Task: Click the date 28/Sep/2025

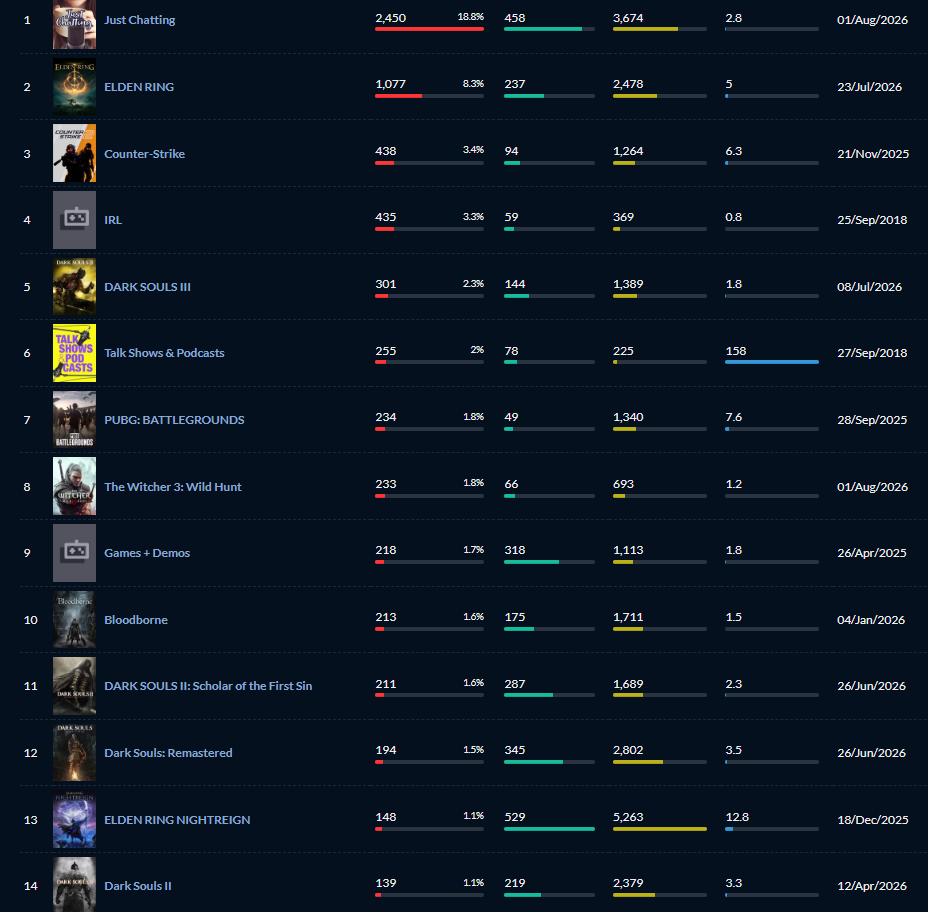Action: point(872,420)
